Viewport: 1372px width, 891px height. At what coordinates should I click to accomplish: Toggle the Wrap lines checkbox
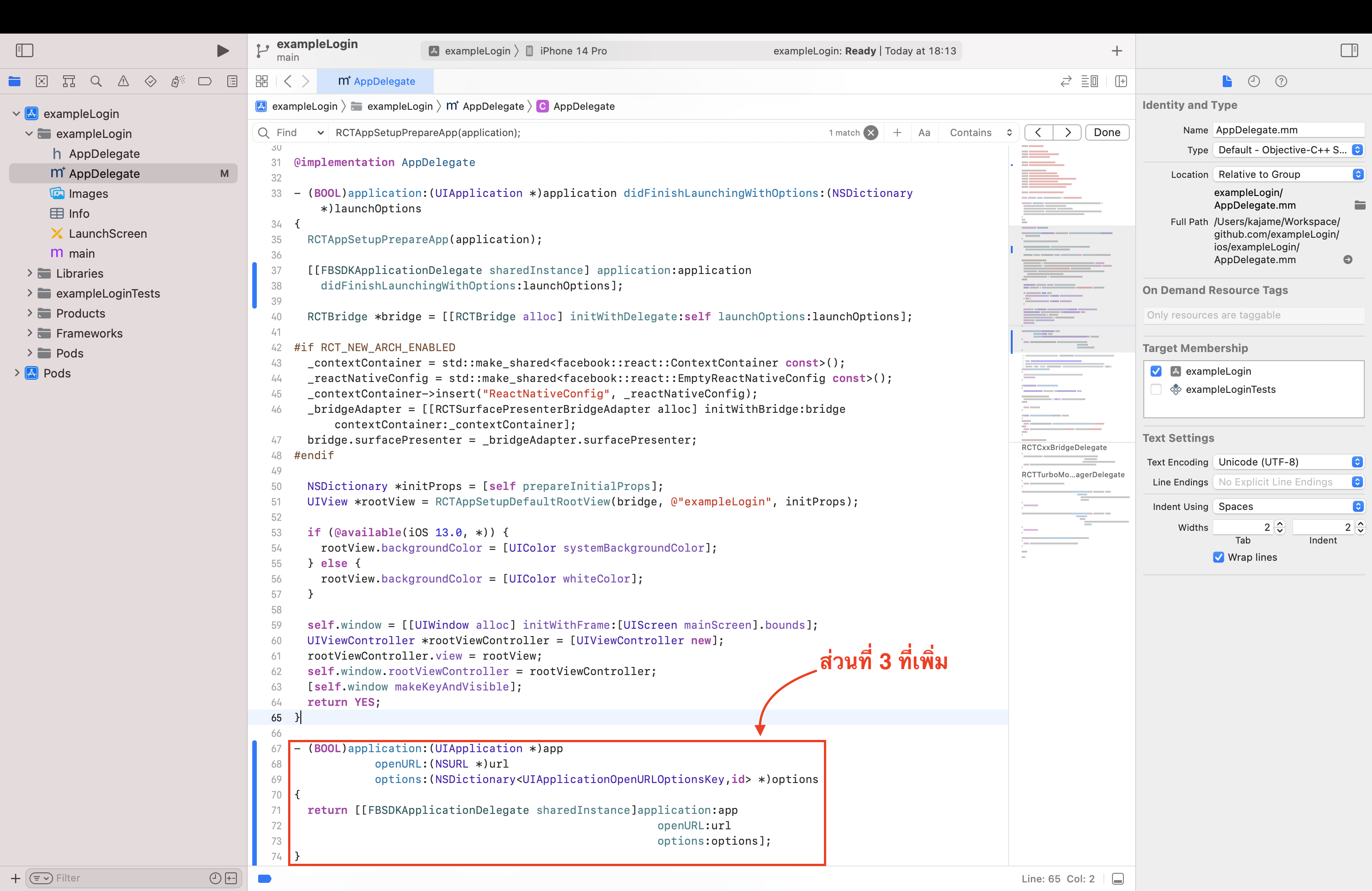tap(1219, 557)
